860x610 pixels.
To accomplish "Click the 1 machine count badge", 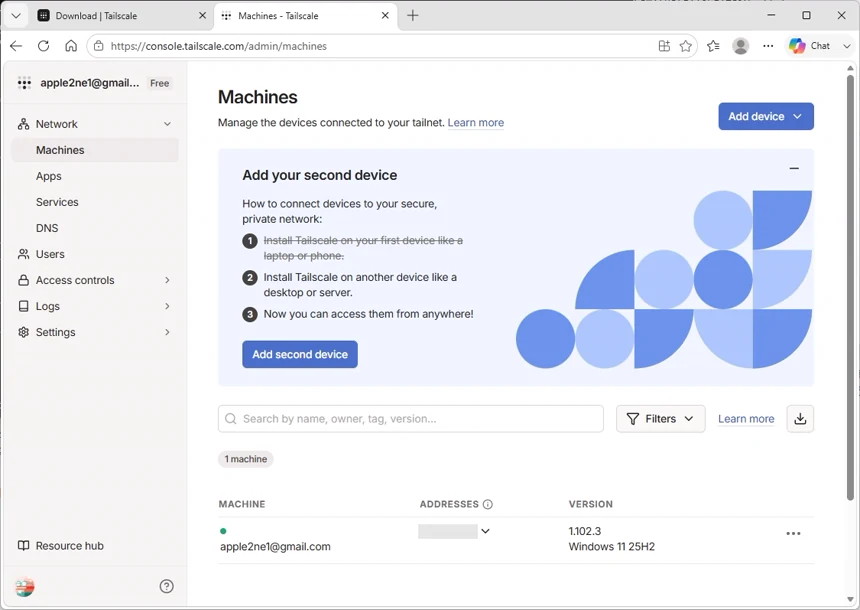I will (x=246, y=459).
